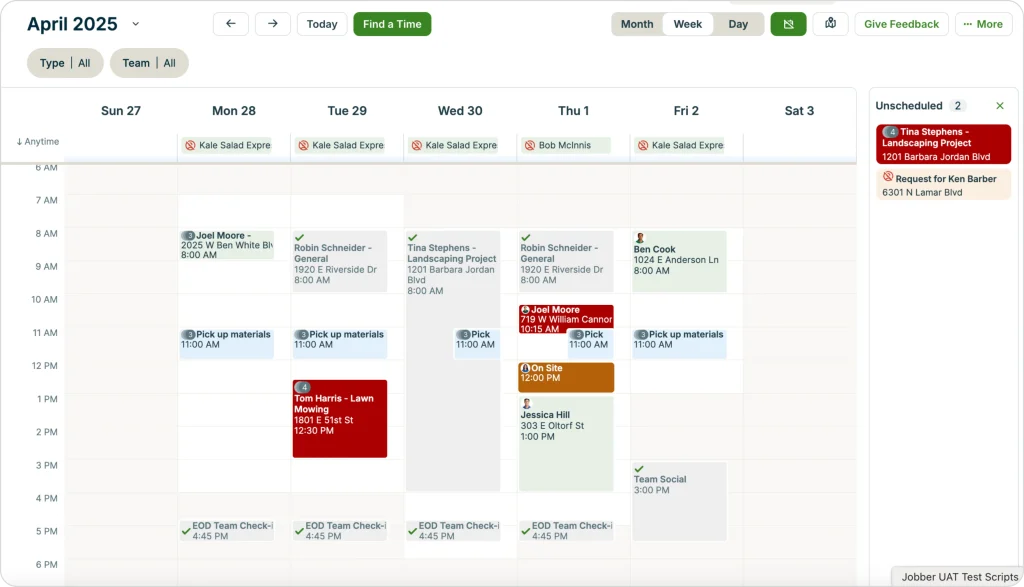Open the Type filter dropdown
The height and width of the screenshot is (587, 1024).
(65, 63)
